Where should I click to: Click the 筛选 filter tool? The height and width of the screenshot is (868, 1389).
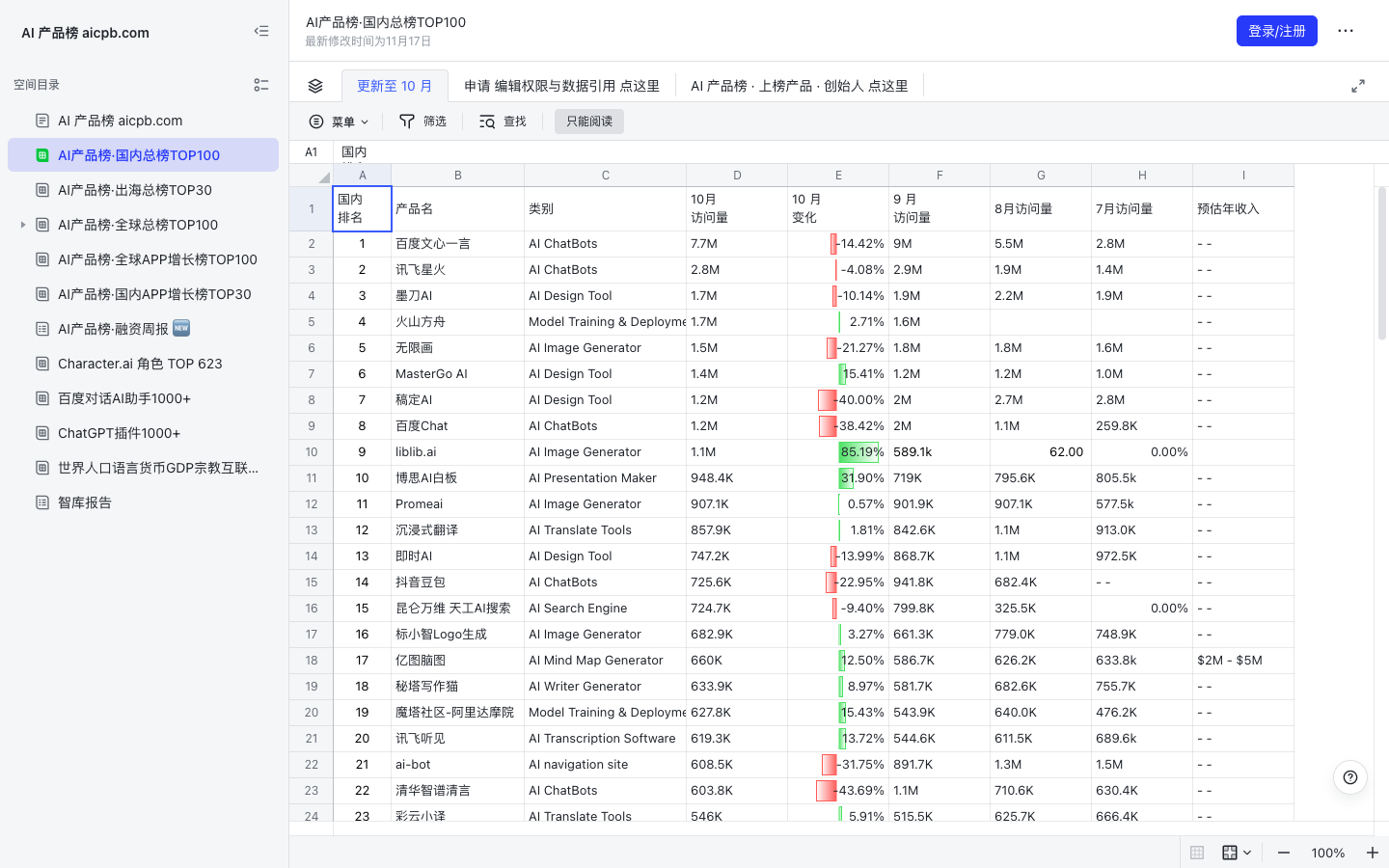tap(423, 122)
